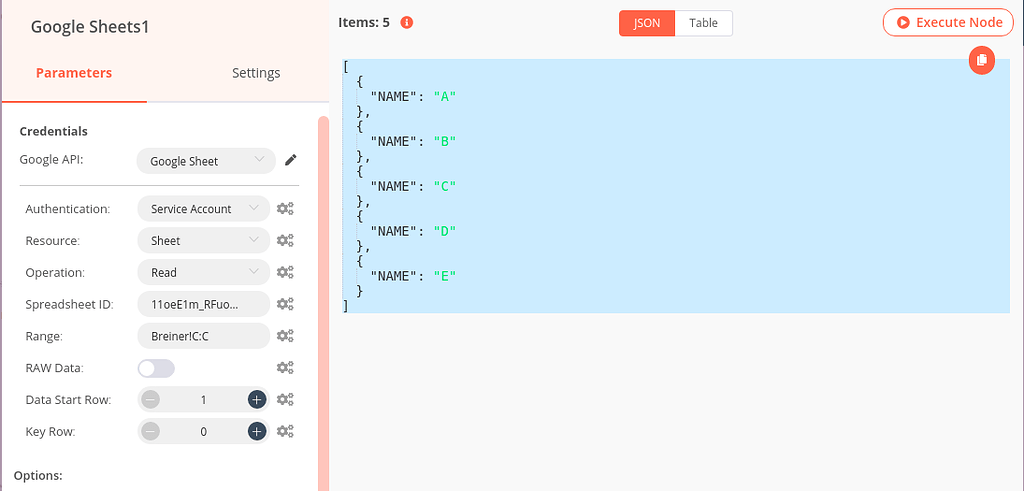1024x491 pixels.
Task: Click the pencil icon to edit Google API credentials
Action: tap(291, 160)
